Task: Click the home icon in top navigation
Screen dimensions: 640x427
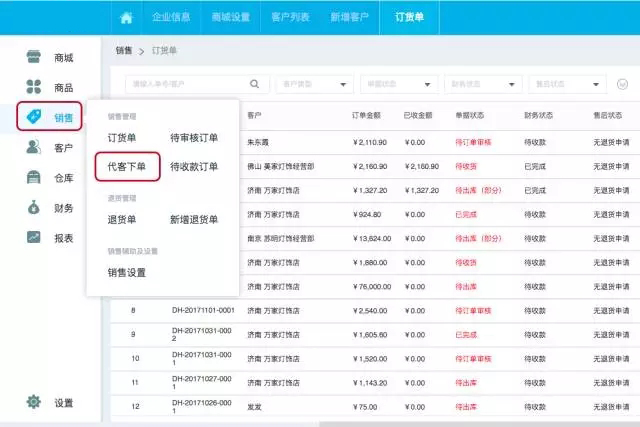Action: (126, 18)
